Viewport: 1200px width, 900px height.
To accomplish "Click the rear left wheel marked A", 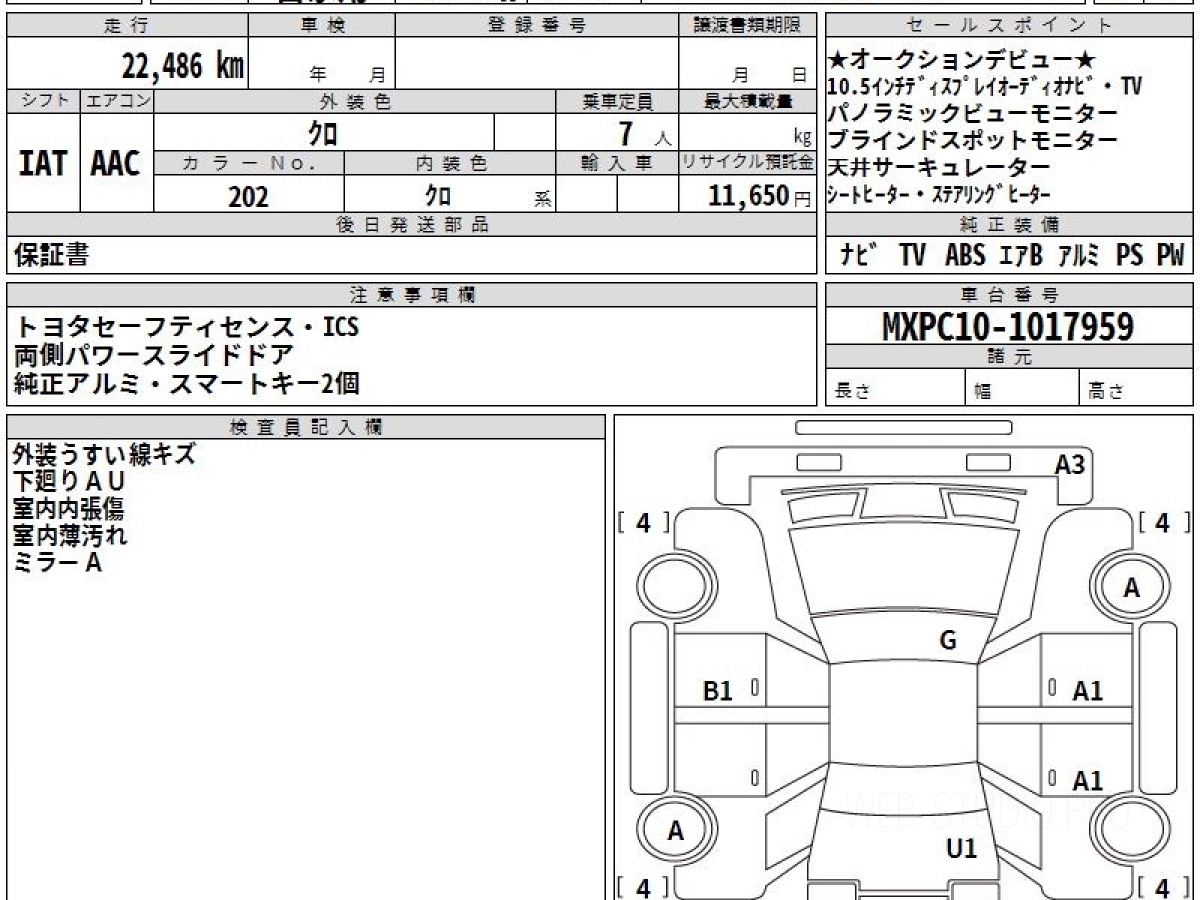I will pyautogui.click(x=676, y=830).
